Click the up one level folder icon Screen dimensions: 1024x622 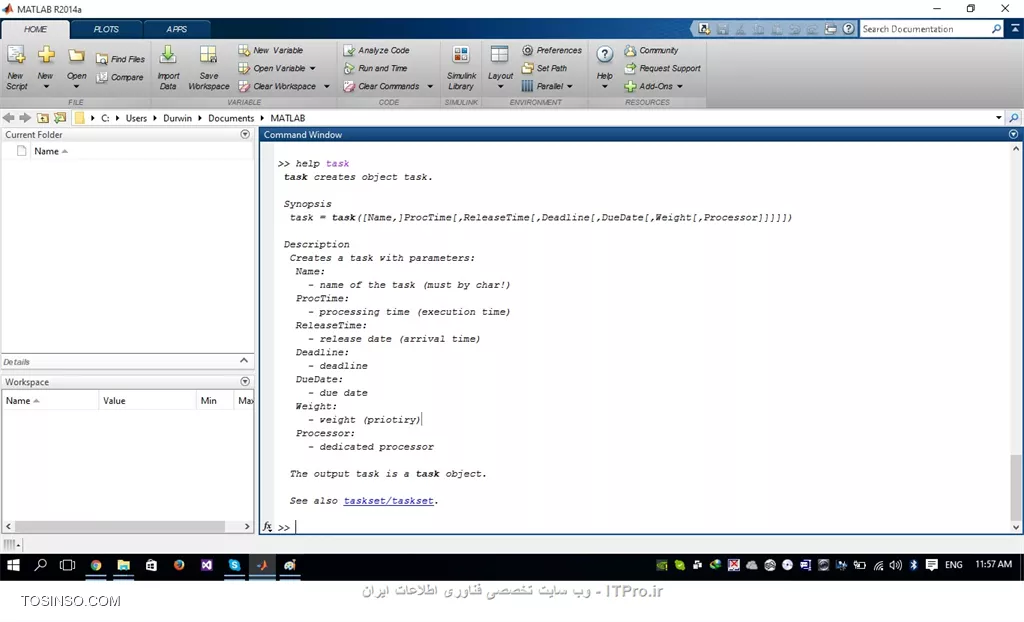click(x=42, y=118)
